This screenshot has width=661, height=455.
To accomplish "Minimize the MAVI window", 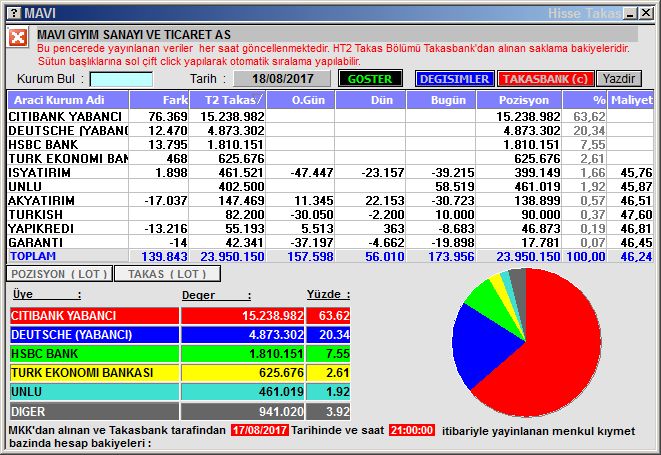I will [x=631, y=13].
